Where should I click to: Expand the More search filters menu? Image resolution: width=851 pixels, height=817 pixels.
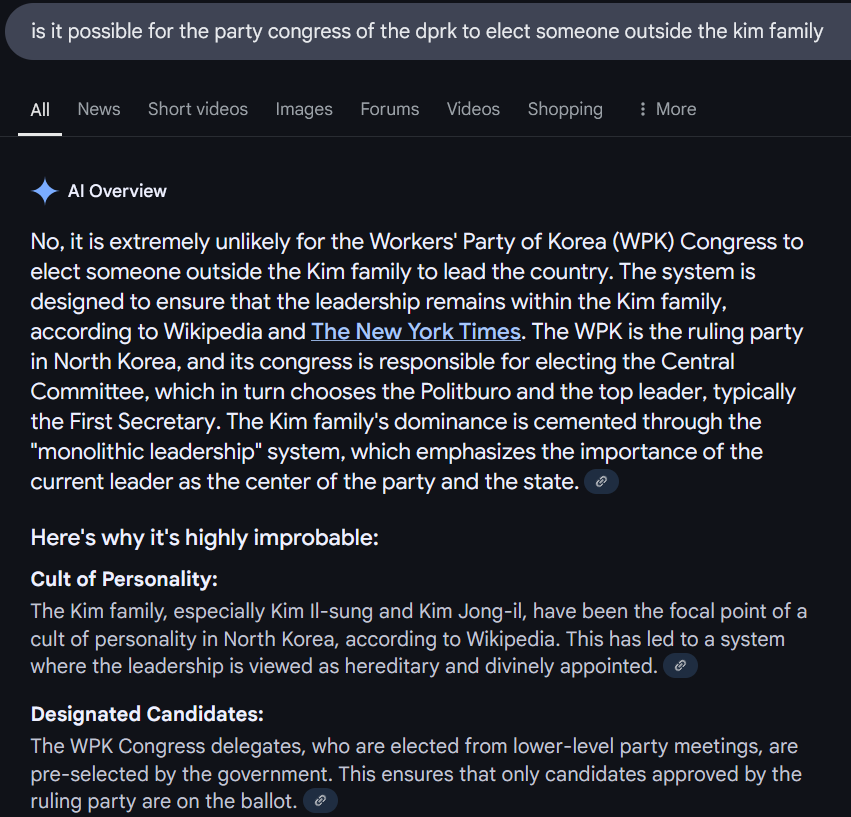pos(666,110)
